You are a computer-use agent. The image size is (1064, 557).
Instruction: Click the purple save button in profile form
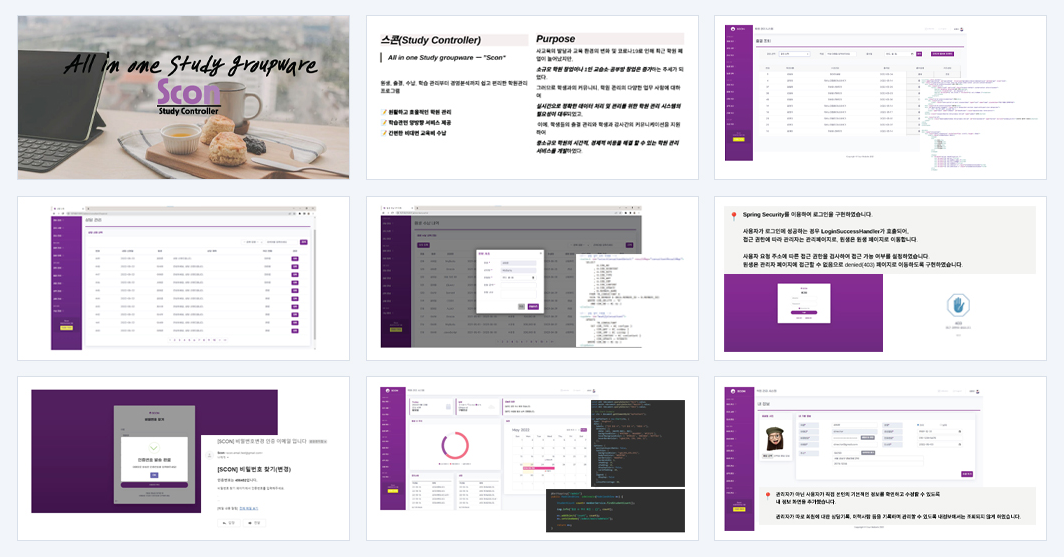coord(967,474)
